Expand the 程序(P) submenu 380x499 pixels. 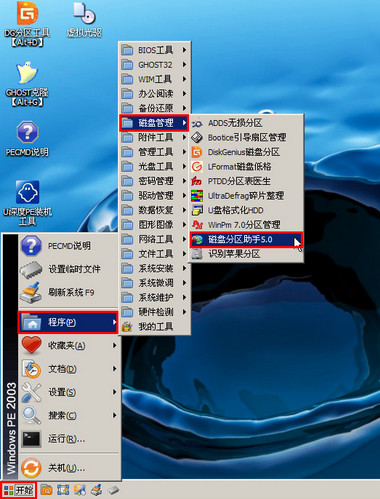(x=68, y=322)
